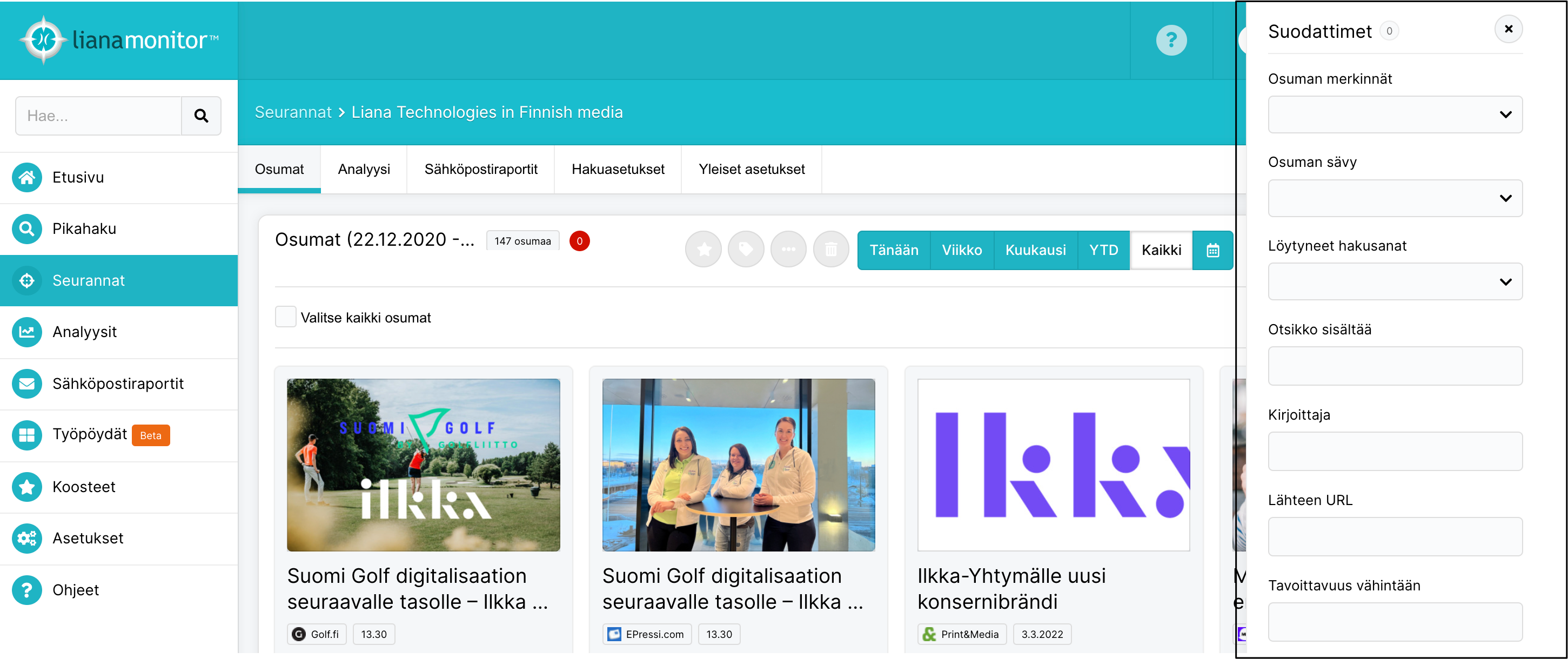
Task: Click the tag action button
Action: coord(746,250)
